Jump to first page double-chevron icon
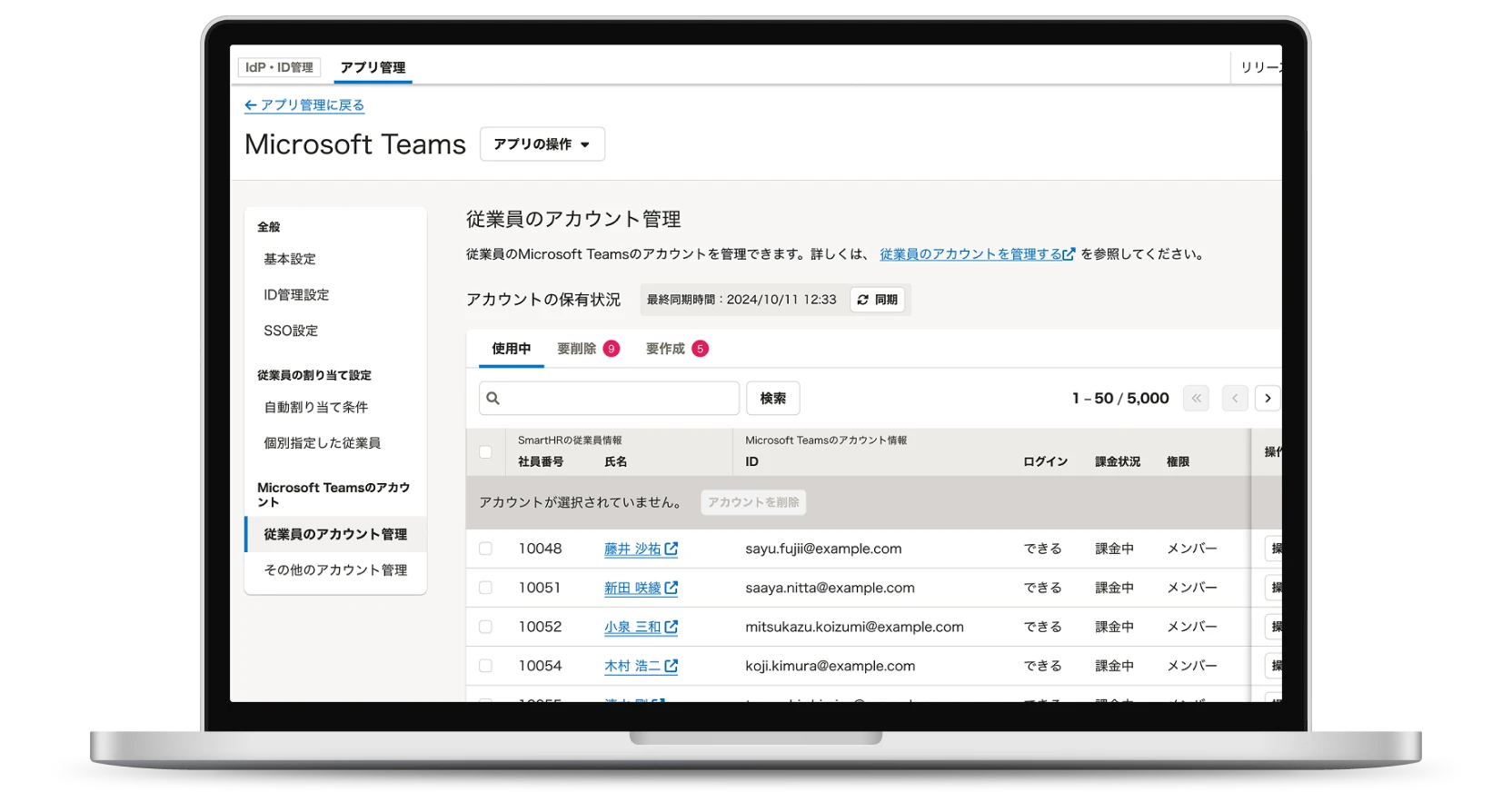1512x792 pixels. (x=1196, y=399)
